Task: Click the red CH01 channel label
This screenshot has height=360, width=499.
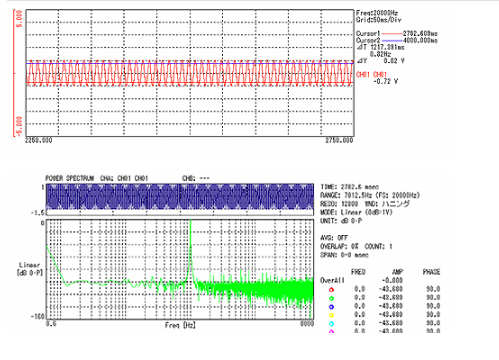Action: [371, 74]
